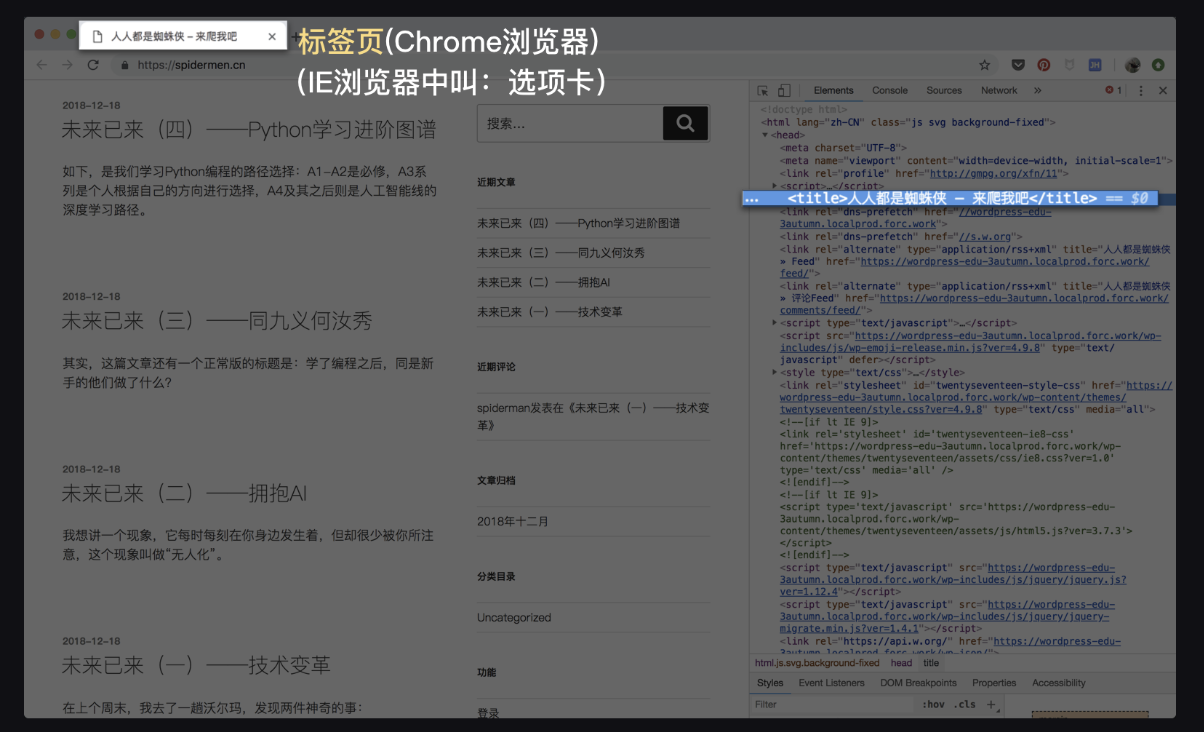Open the Chrome profile avatar
This screenshot has height=732, width=1204.
[1133, 65]
